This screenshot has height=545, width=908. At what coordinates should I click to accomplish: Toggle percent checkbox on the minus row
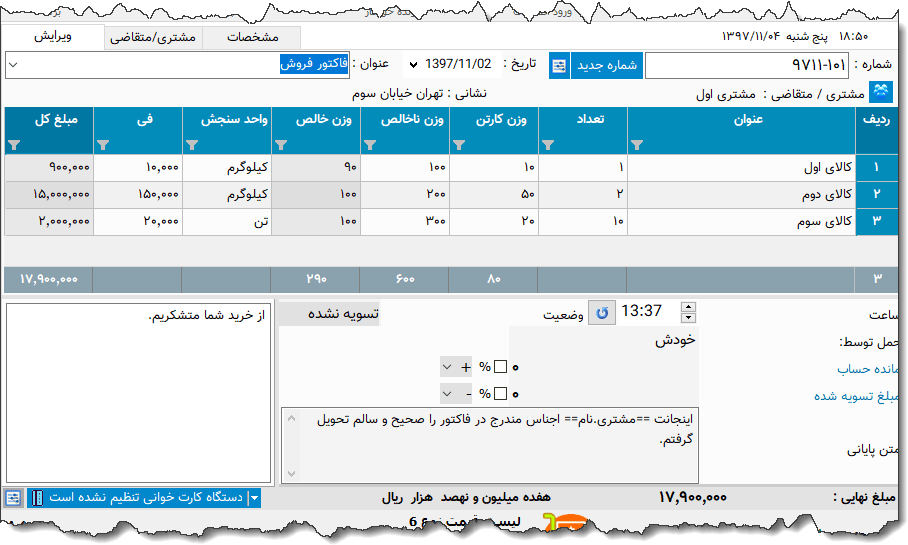(501, 393)
